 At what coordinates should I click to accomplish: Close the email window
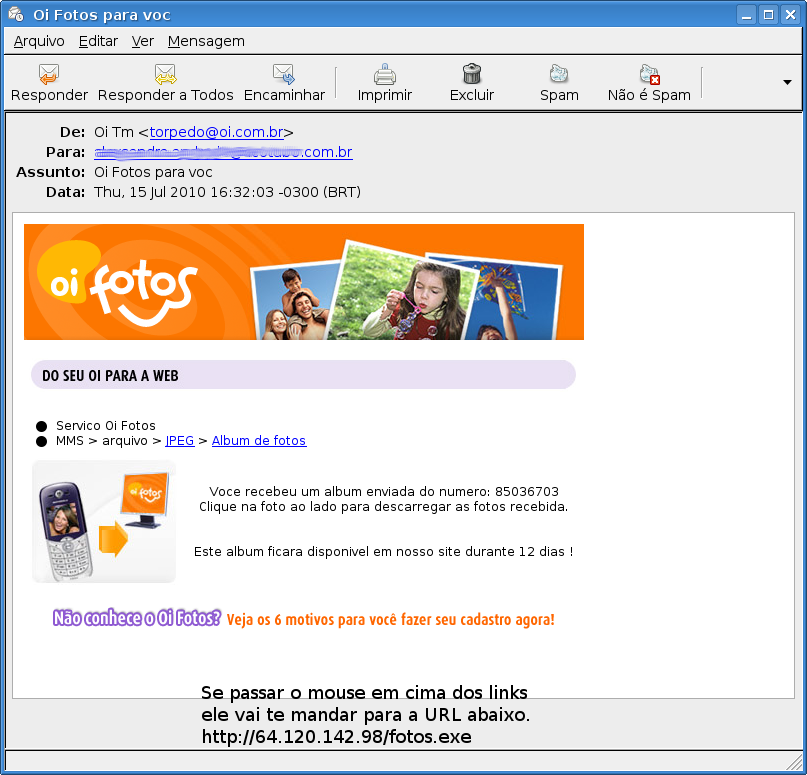point(790,14)
